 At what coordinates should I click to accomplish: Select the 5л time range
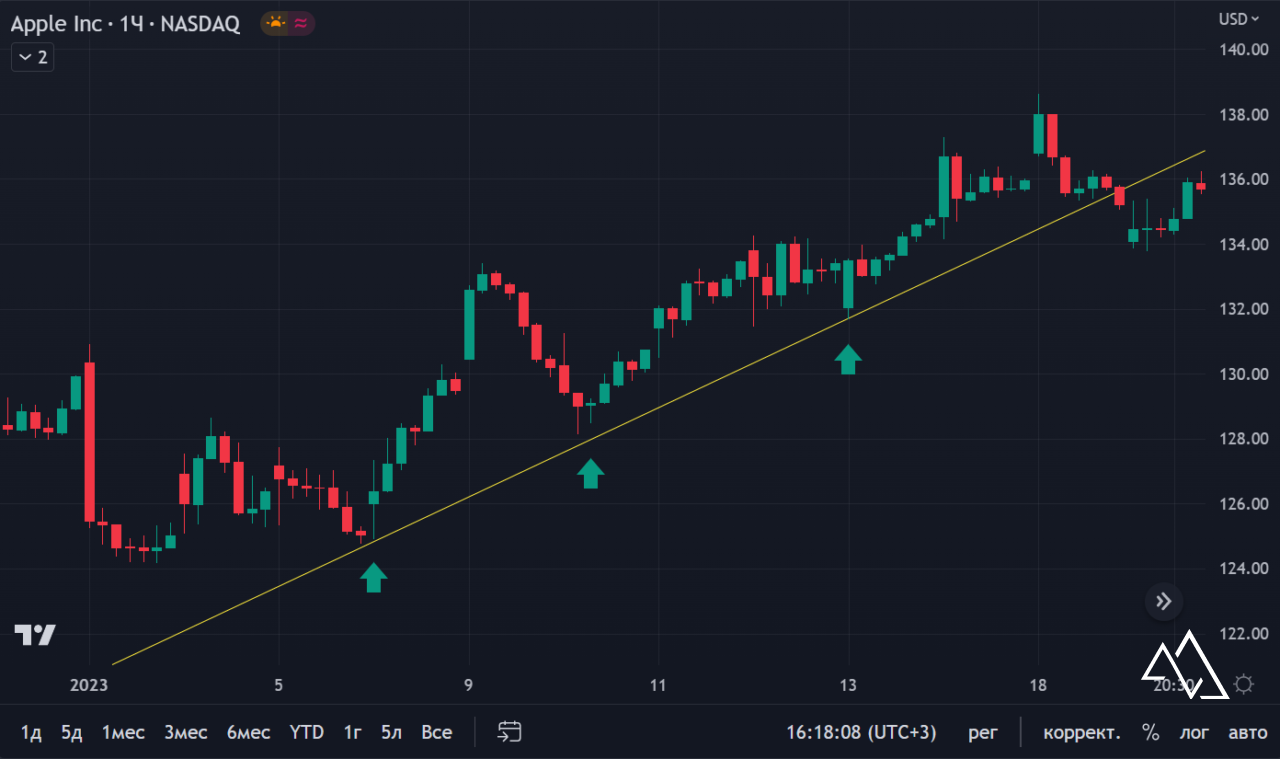391,732
